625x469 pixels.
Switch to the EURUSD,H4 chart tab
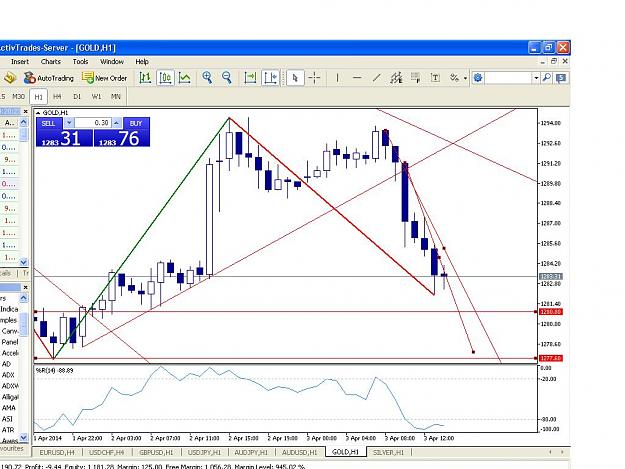click(x=57, y=452)
